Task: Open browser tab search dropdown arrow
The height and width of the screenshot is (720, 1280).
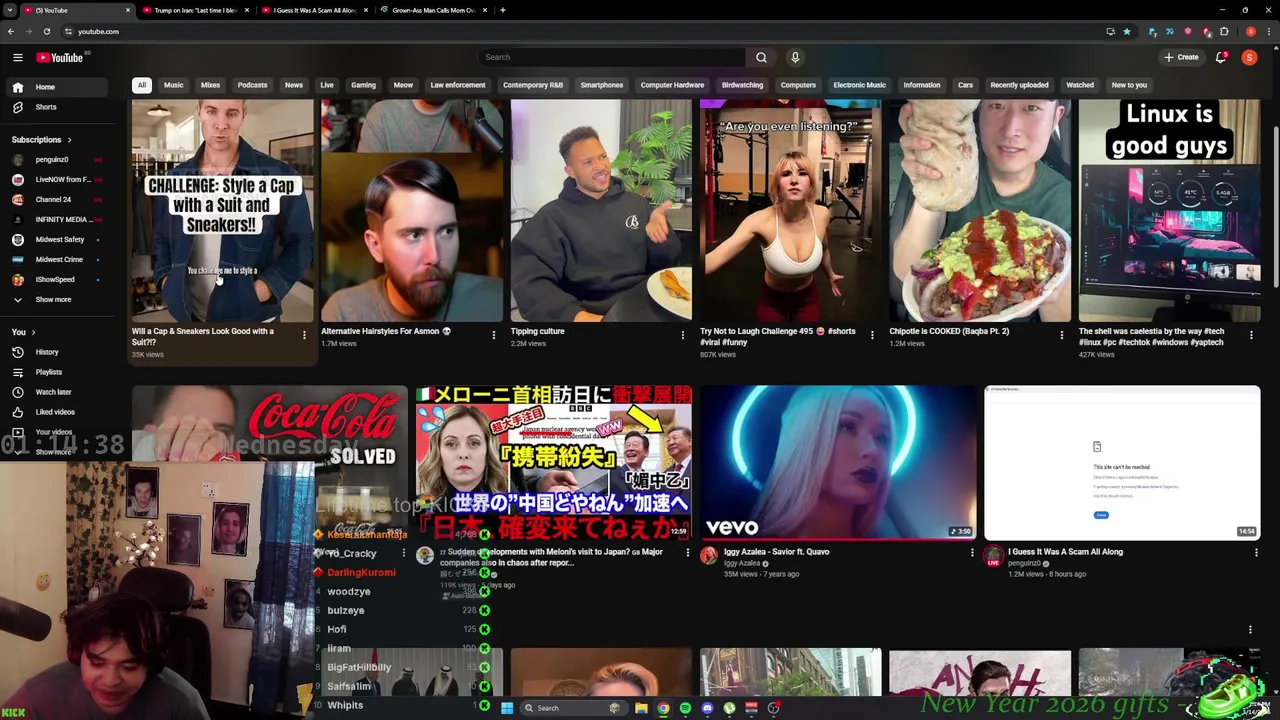Action: pos(9,10)
